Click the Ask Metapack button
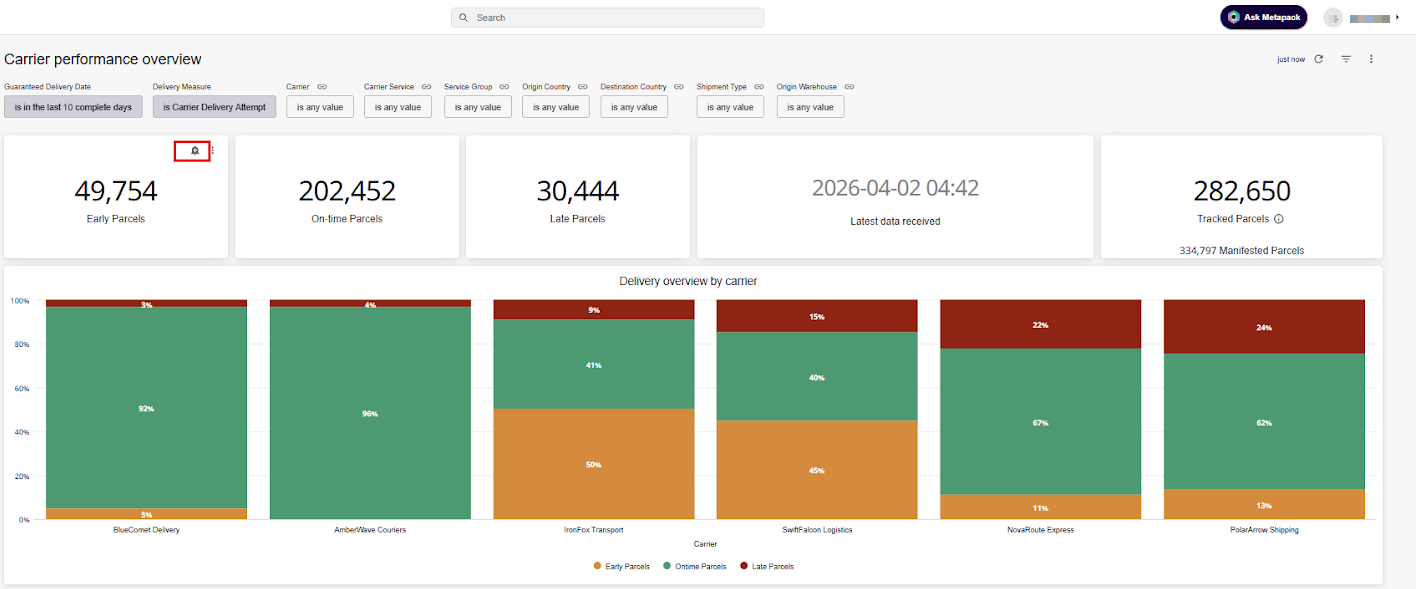Viewport: 1416px width, 589px height. [x=1263, y=17]
